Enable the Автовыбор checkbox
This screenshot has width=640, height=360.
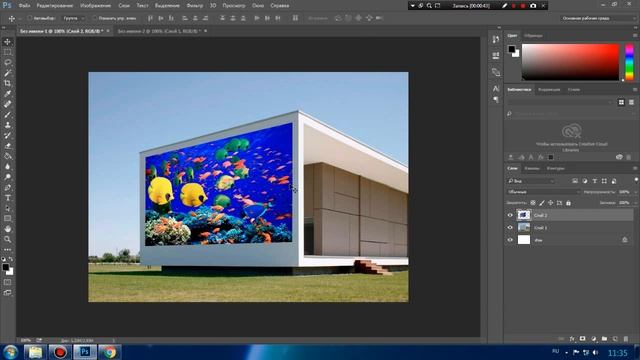29,18
